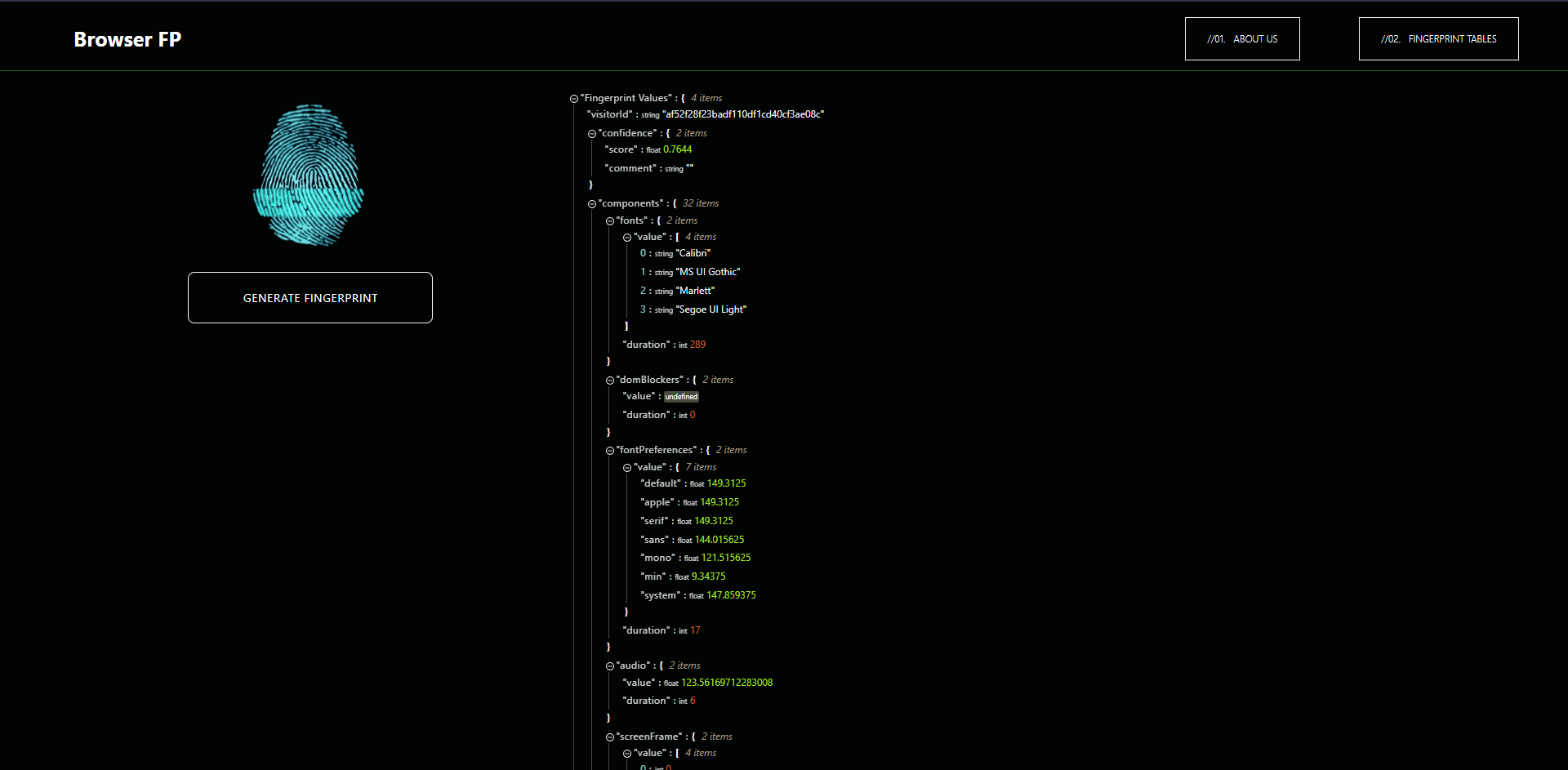This screenshot has height=770, width=1568.
Task: Collapse the fontPreferences value object
Action: (x=628, y=467)
